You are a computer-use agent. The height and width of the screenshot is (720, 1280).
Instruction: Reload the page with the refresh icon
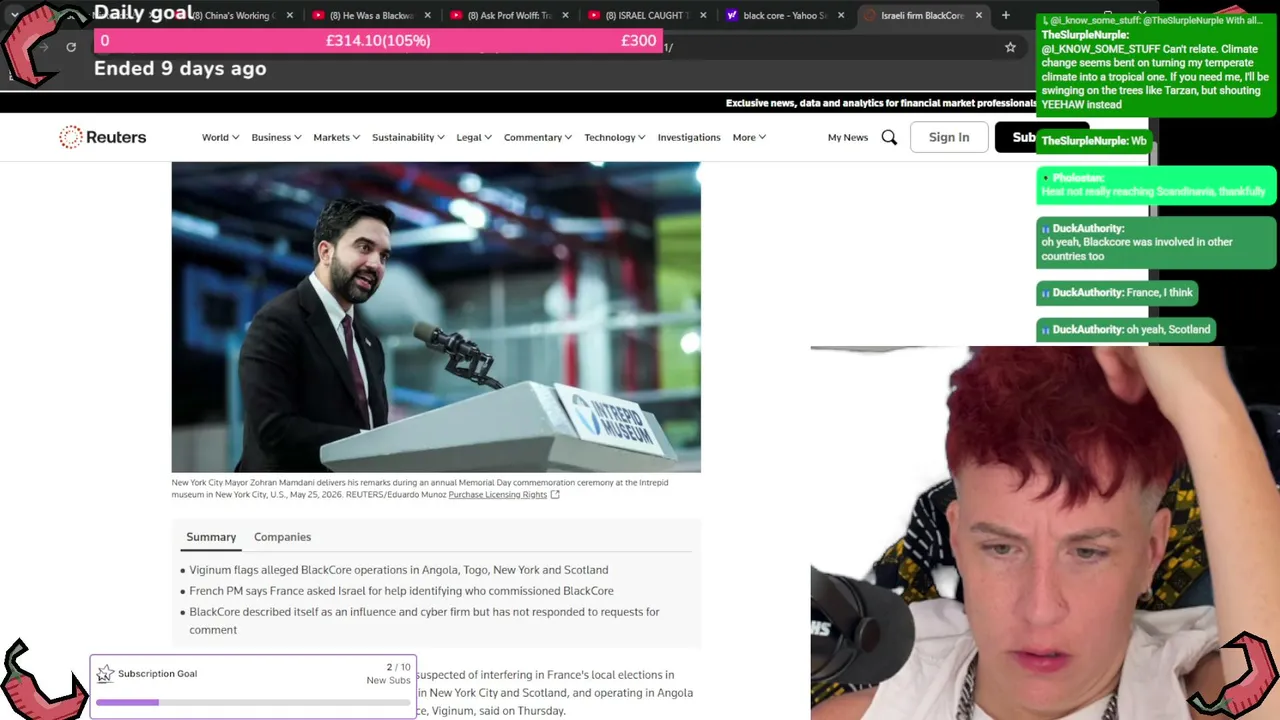point(71,47)
